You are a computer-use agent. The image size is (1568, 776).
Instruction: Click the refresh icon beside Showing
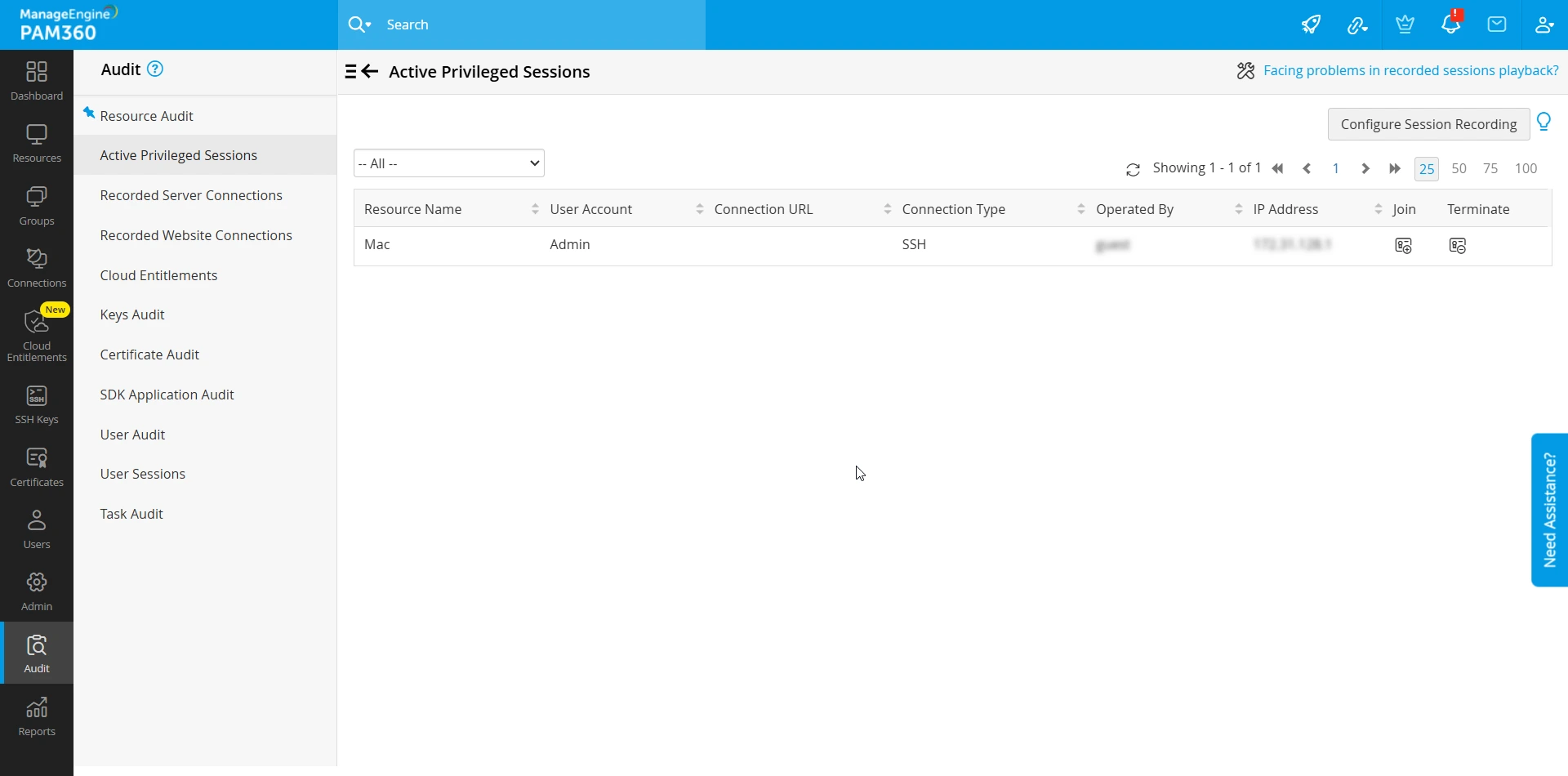coord(1133,170)
